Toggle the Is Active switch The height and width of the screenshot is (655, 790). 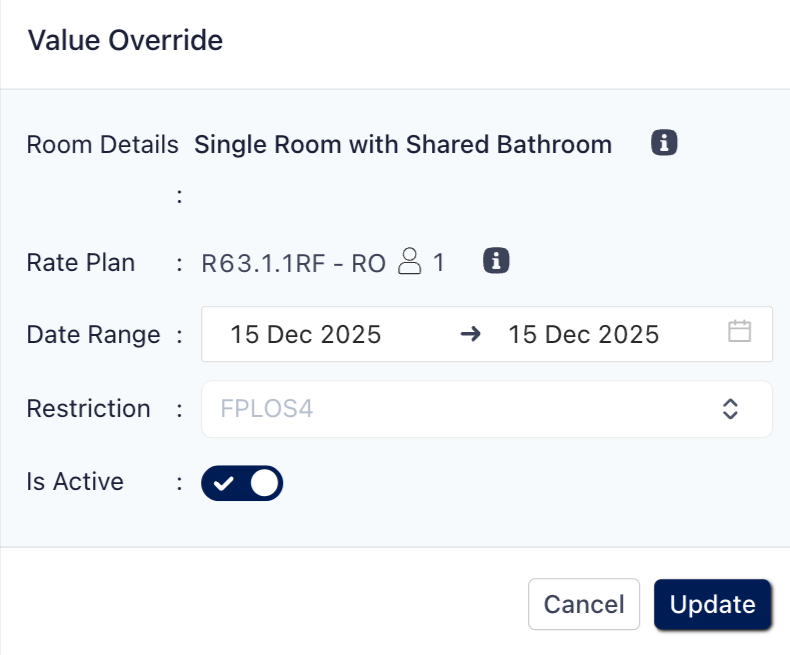tap(242, 483)
